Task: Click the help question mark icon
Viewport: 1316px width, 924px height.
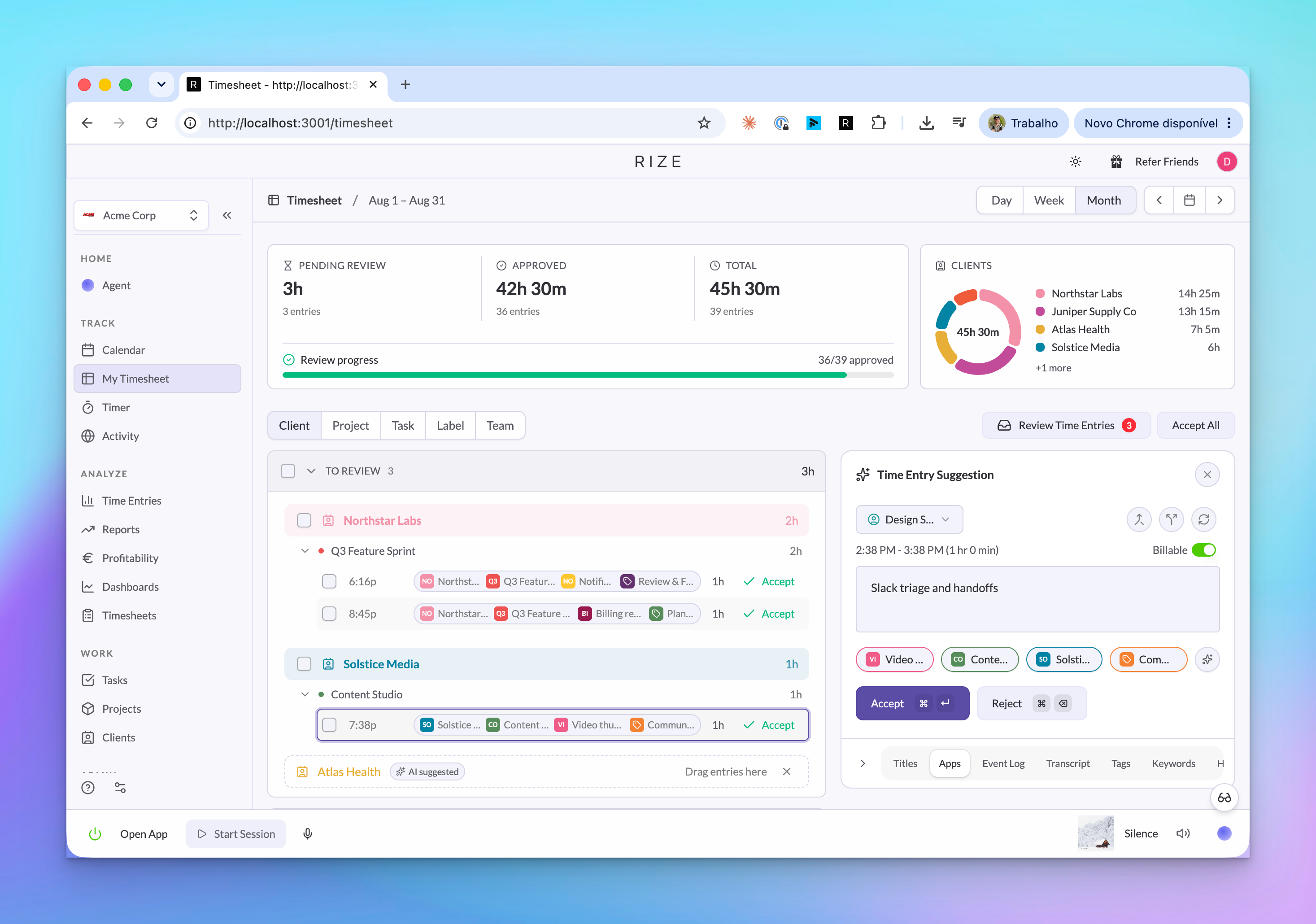Action: pyautogui.click(x=88, y=788)
